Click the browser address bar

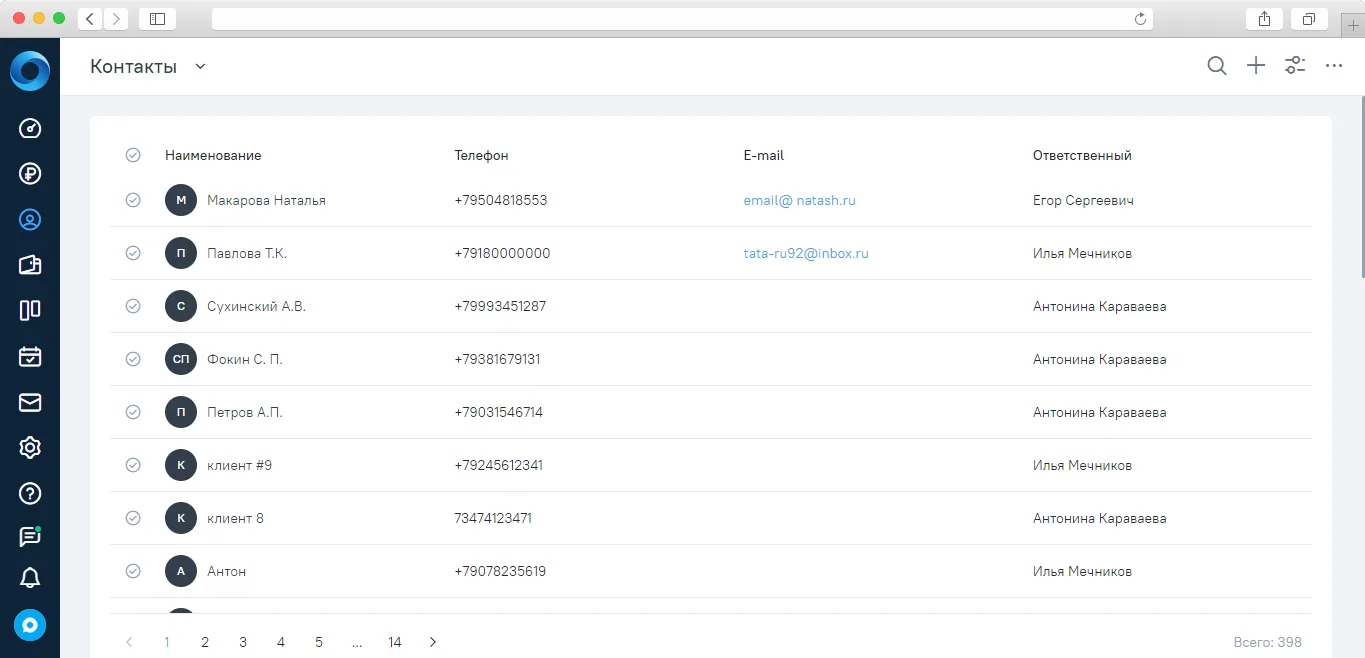point(682,19)
